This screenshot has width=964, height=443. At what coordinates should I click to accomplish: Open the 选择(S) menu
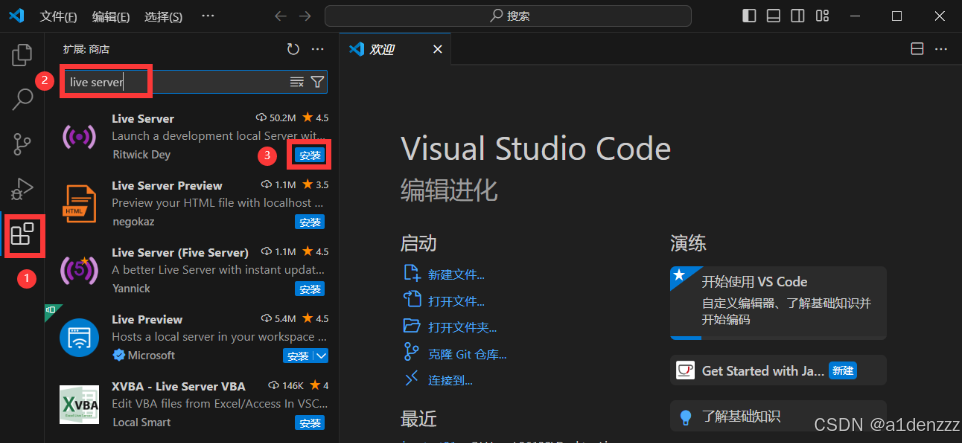[x=164, y=17]
